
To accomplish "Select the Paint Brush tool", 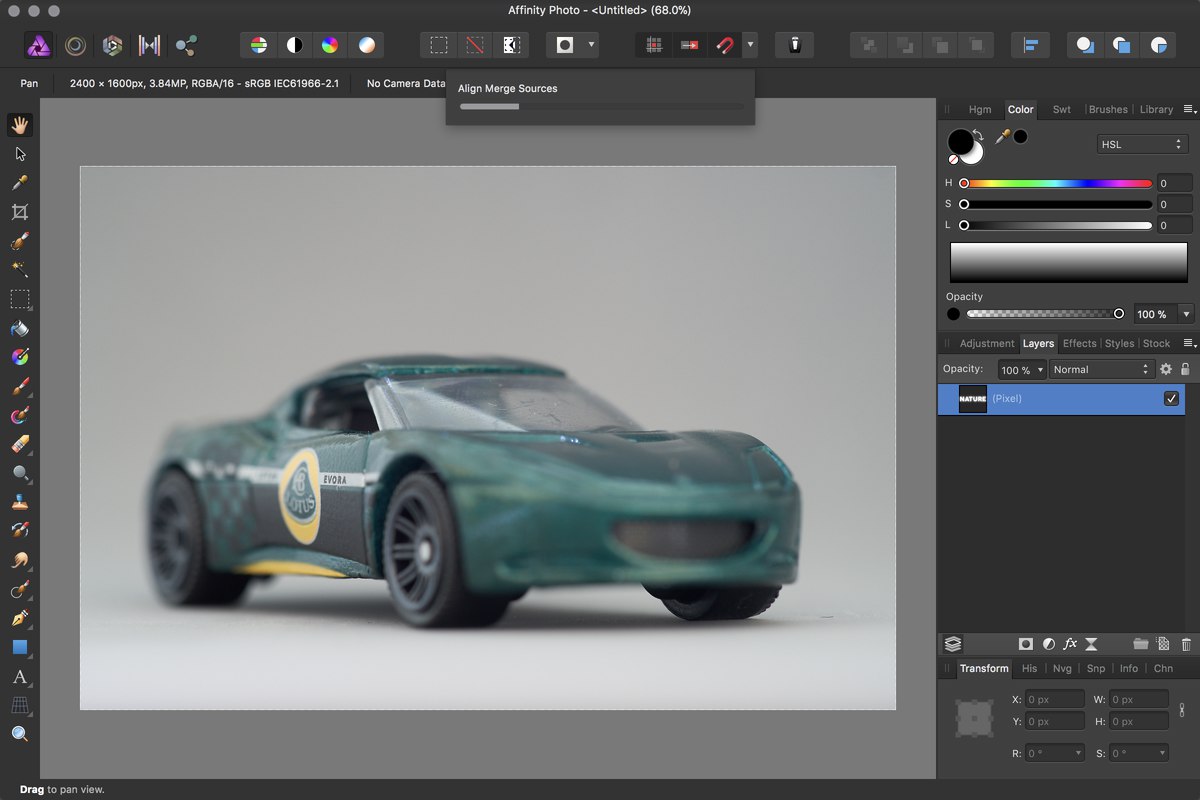I will 20,386.
